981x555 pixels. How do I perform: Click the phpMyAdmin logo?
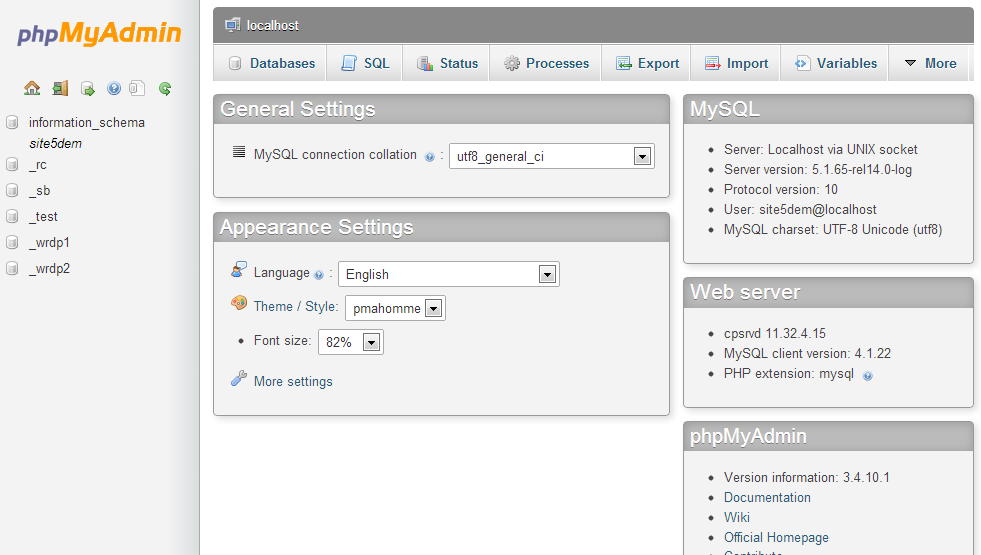pyautogui.click(x=99, y=34)
